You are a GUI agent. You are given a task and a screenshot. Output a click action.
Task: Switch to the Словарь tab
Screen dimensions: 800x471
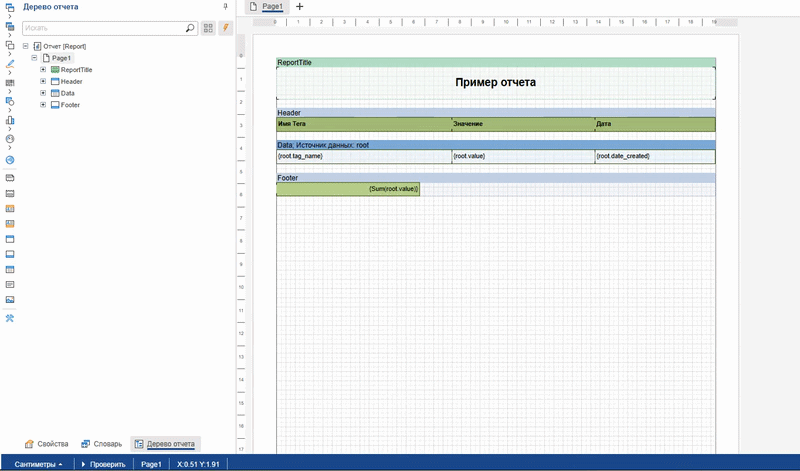pos(101,444)
